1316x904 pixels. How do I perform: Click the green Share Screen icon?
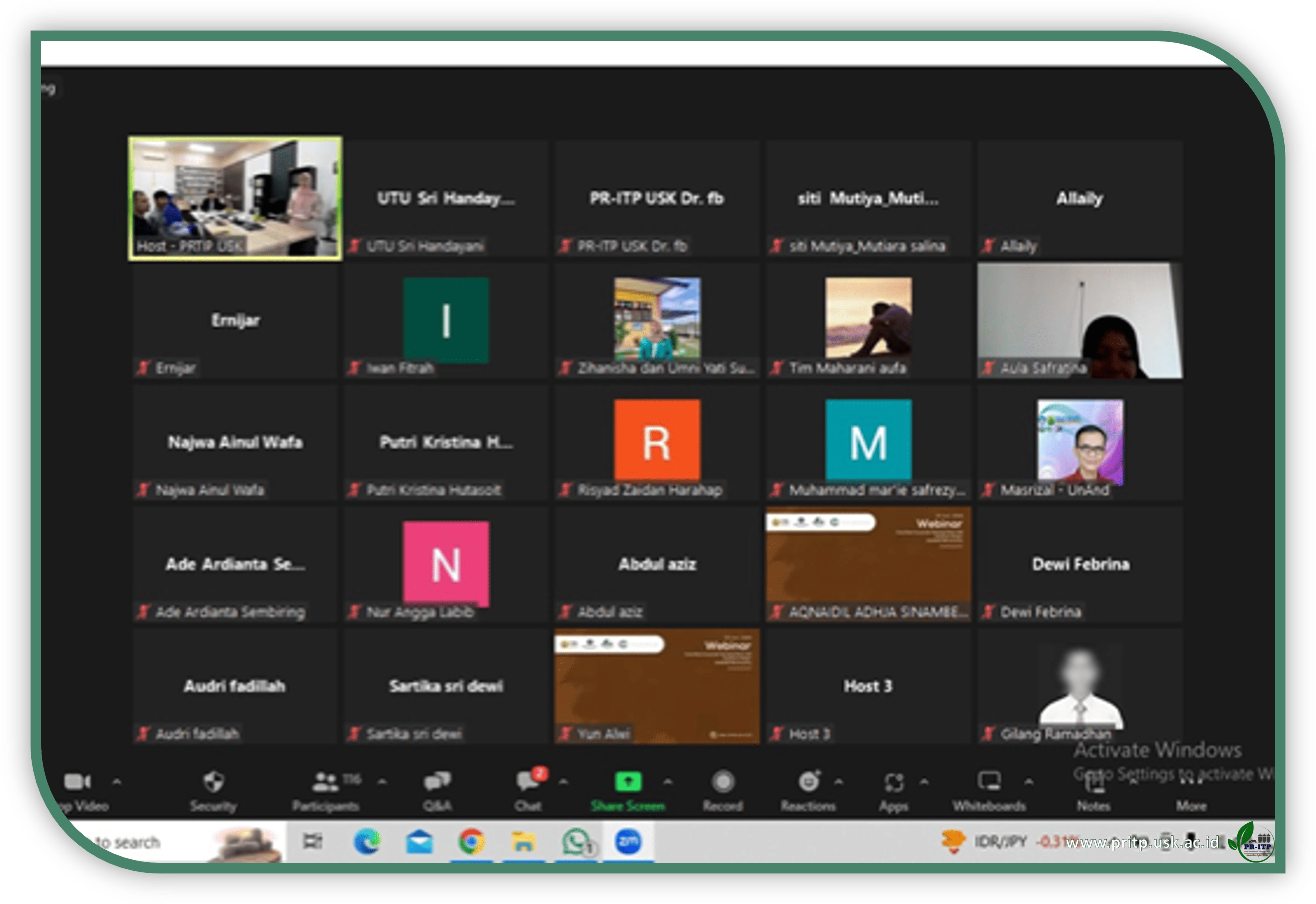pos(628,782)
